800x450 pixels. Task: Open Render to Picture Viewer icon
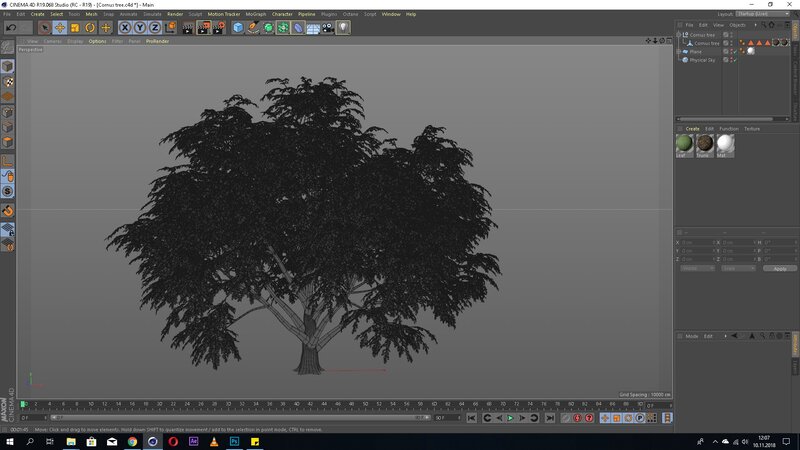203,28
